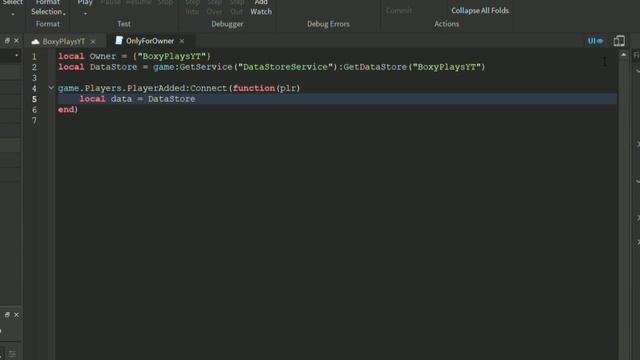Add a watch with Add Watch
Viewport: 640px width, 360px height.
pyautogui.click(x=261, y=7)
